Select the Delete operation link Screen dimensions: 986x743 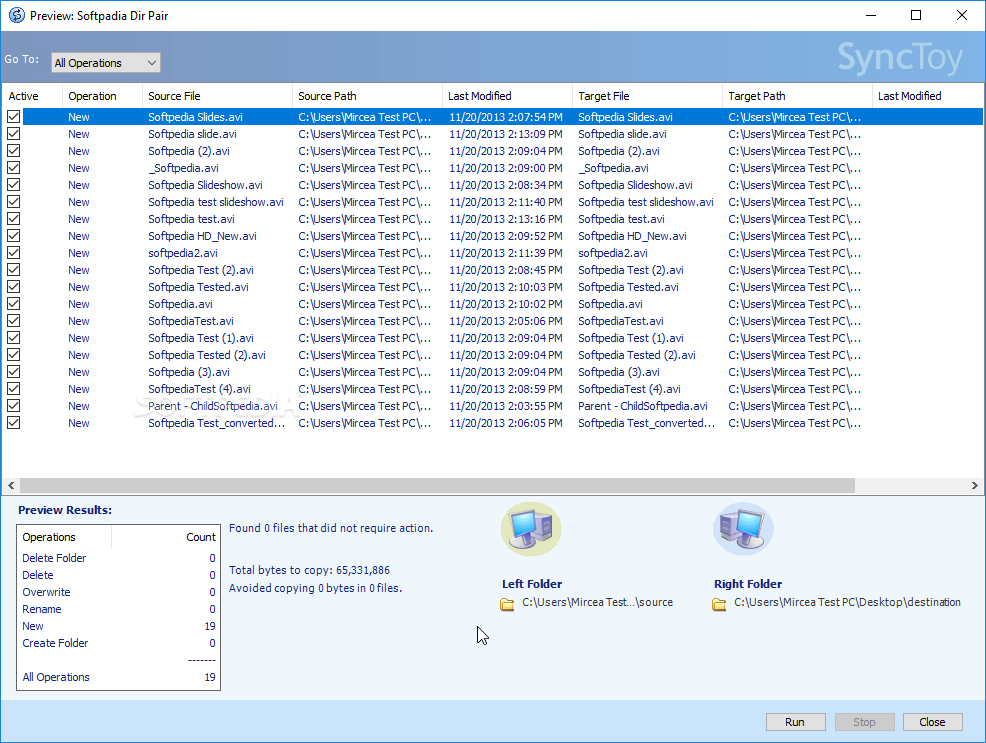[38, 575]
